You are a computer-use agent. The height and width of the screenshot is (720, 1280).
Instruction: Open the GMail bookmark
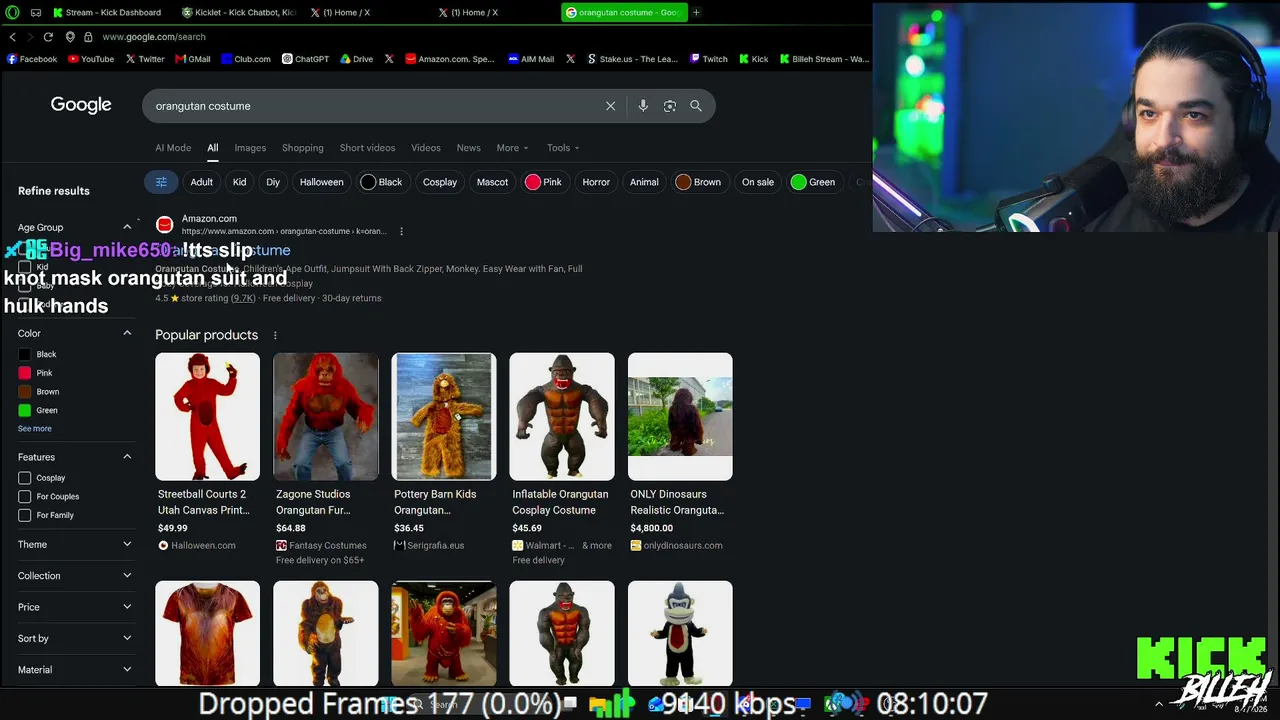coord(193,59)
